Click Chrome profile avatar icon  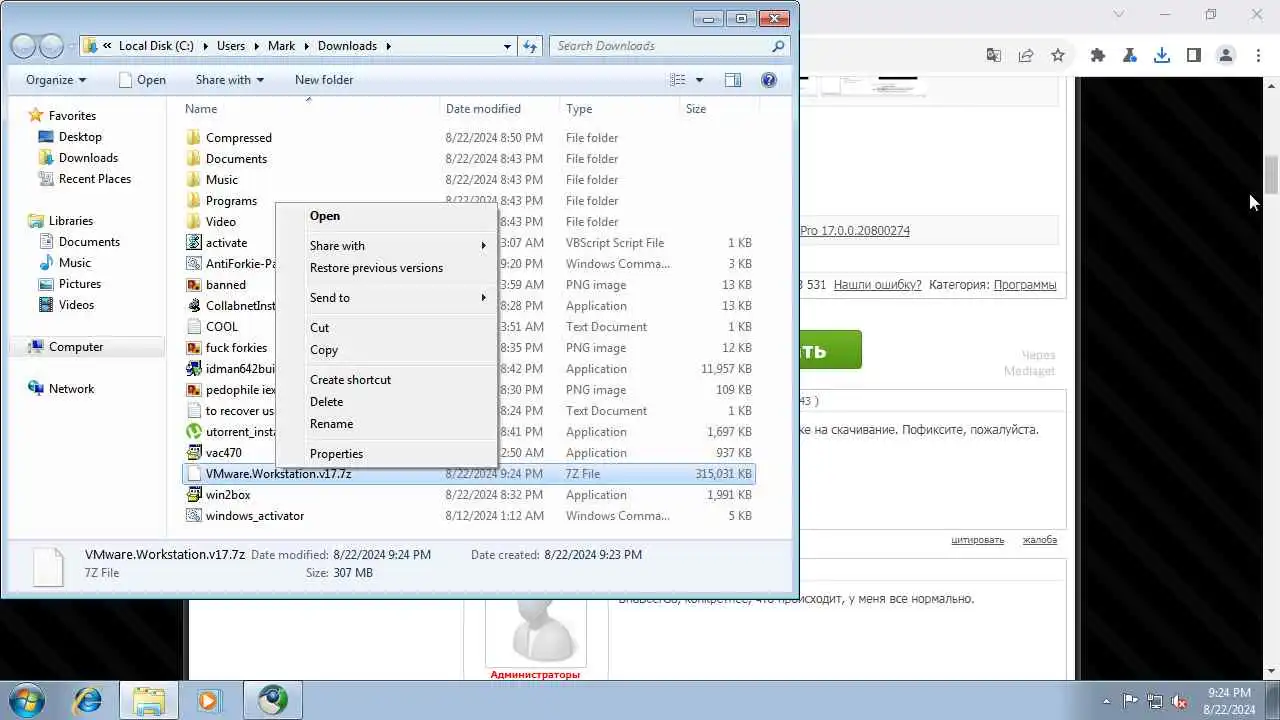coord(1226,56)
